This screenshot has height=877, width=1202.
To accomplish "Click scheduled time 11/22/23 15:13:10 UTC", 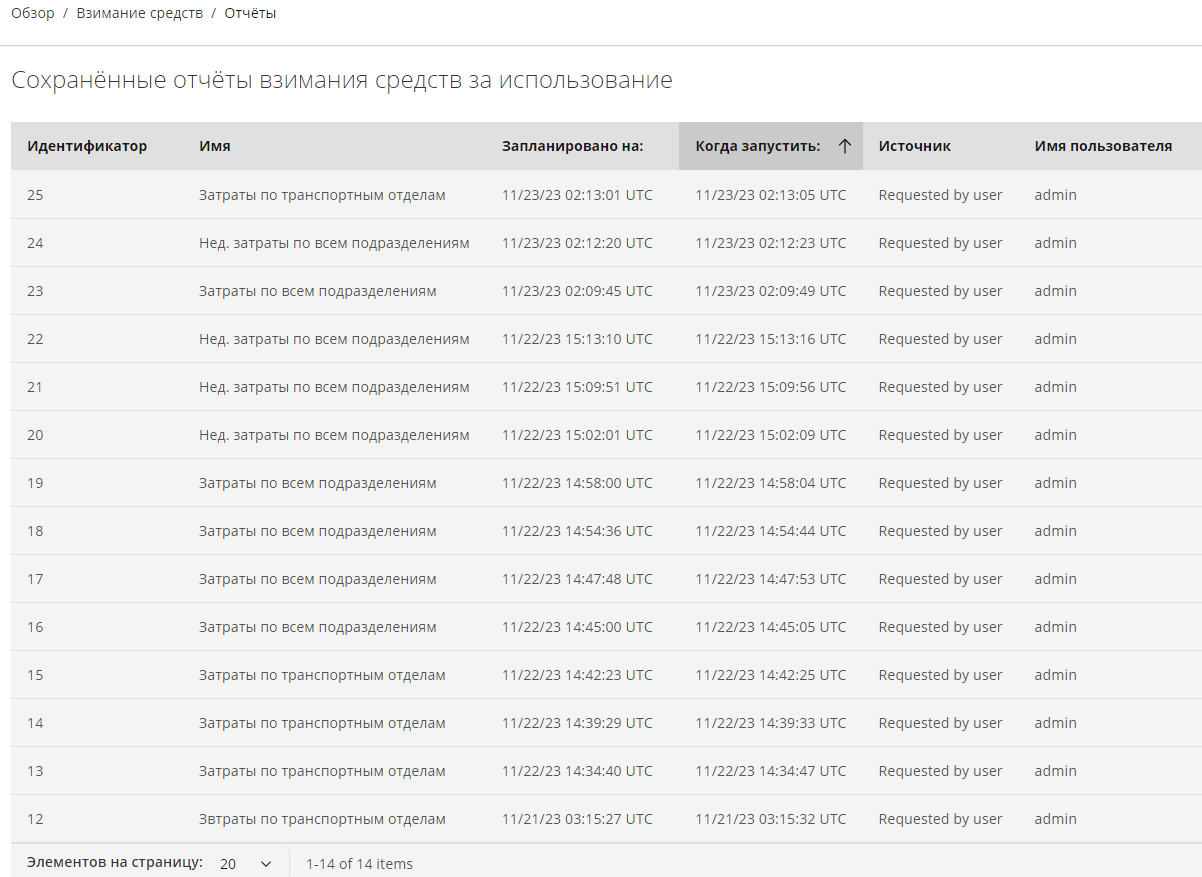I will (577, 339).
